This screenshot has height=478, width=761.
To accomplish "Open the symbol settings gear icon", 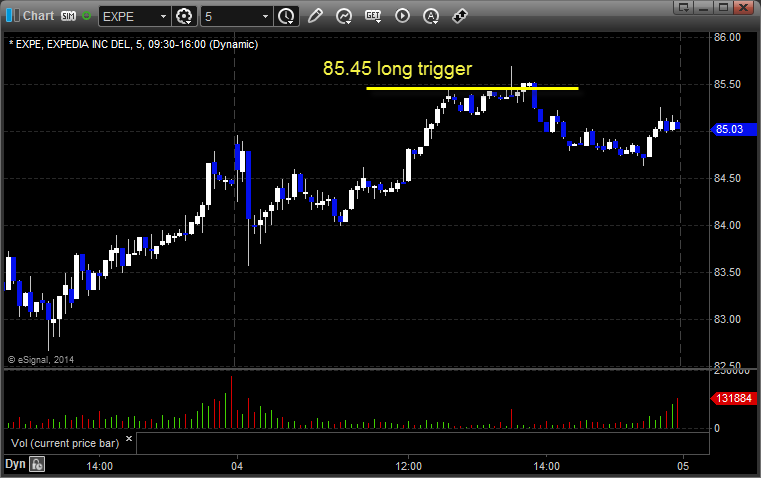I will [x=184, y=16].
